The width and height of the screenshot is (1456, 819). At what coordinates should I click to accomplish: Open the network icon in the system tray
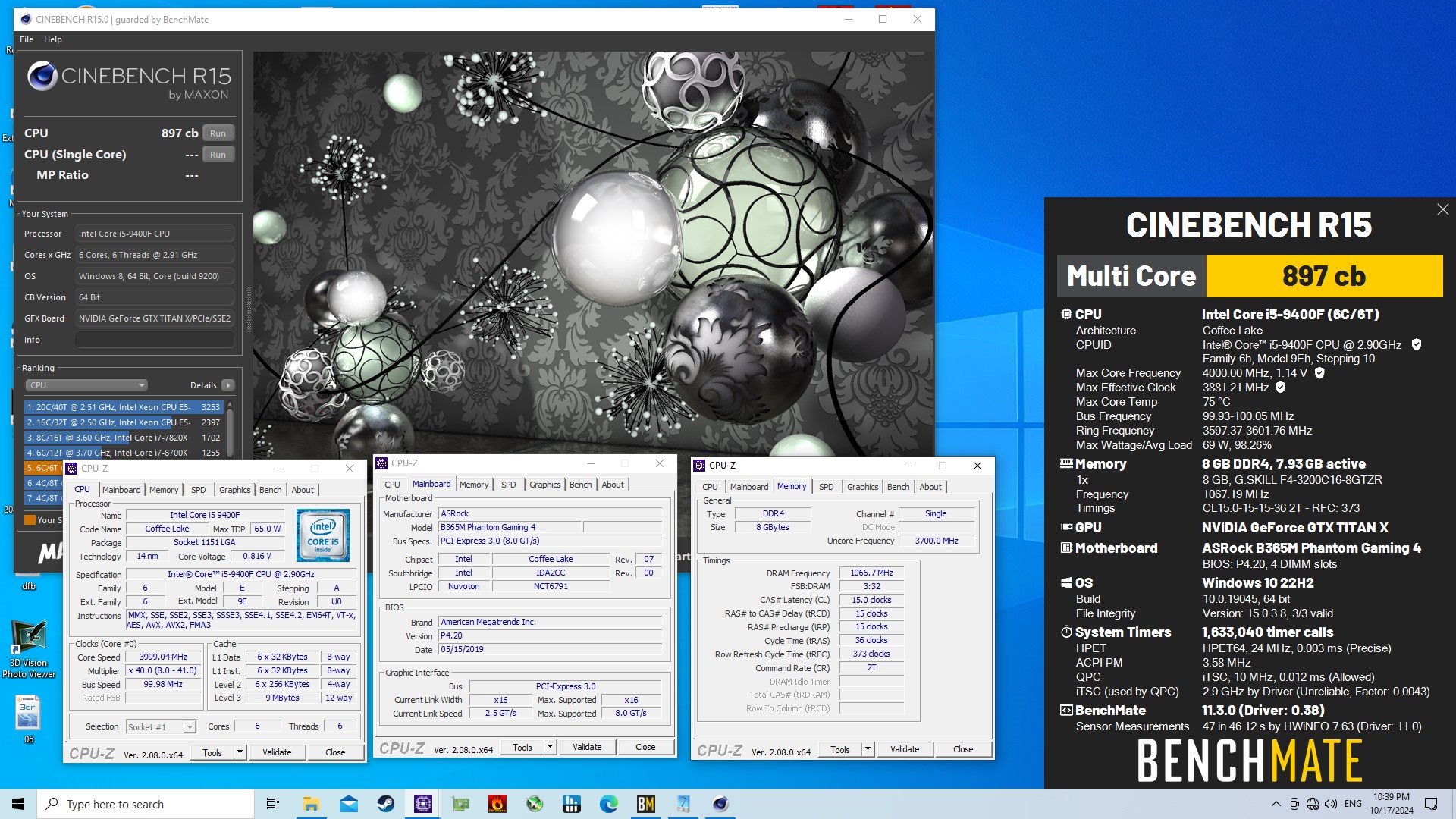pos(1313,804)
